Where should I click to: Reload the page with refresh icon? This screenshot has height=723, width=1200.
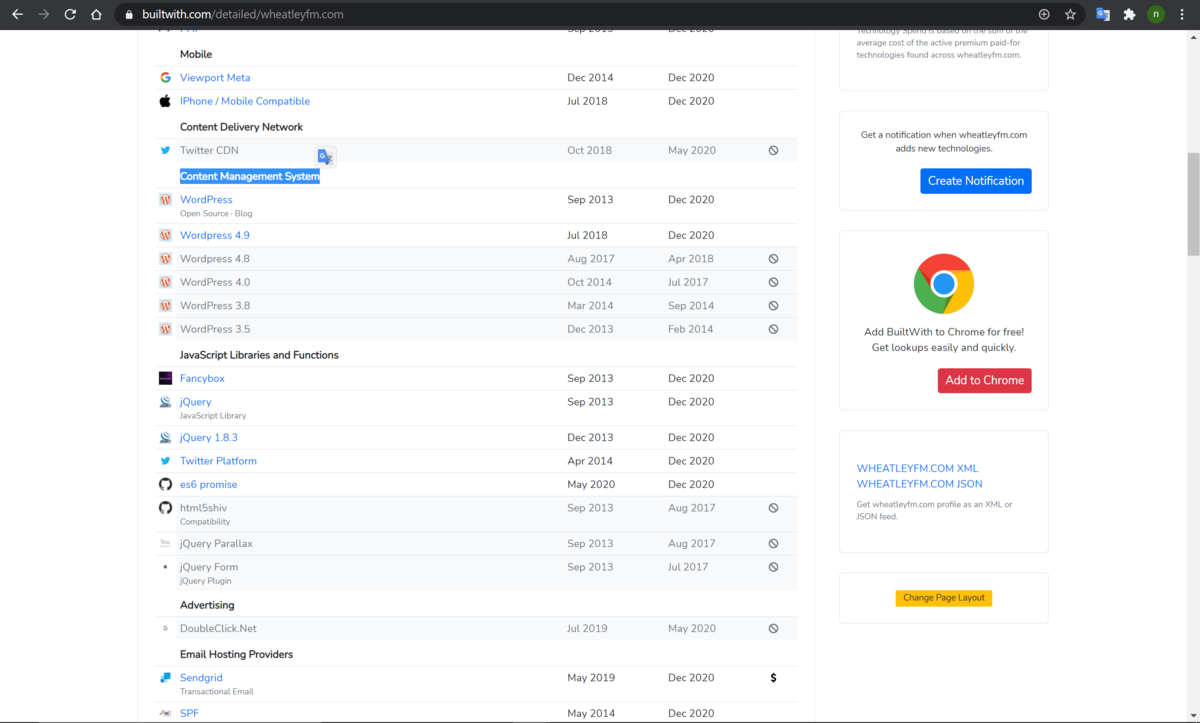click(x=70, y=15)
